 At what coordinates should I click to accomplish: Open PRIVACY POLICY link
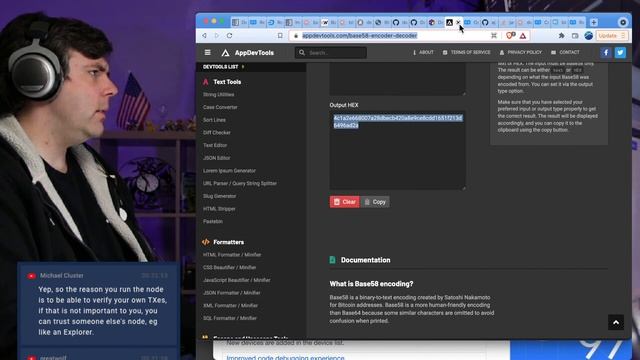(x=521, y=52)
